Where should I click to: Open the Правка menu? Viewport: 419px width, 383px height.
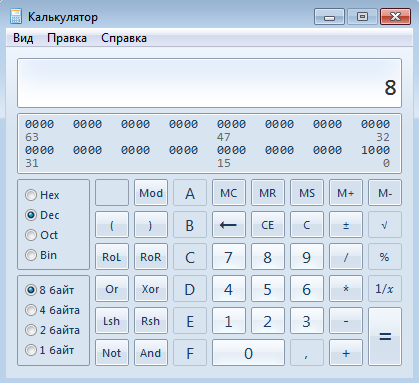click(x=67, y=38)
